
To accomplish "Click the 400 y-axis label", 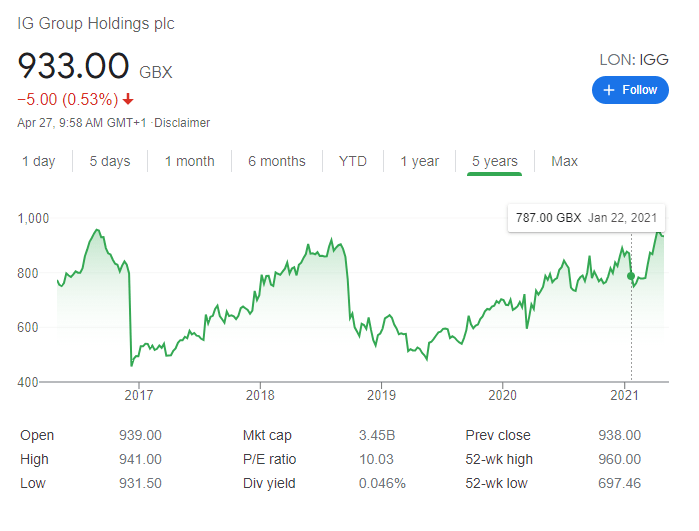I will click(x=28, y=382).
